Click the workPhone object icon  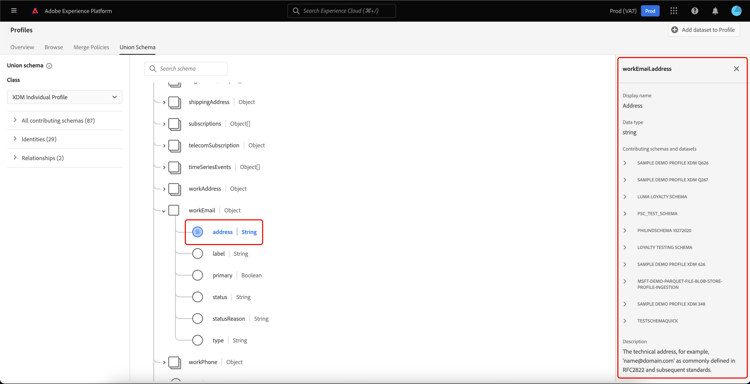[175, 362]
